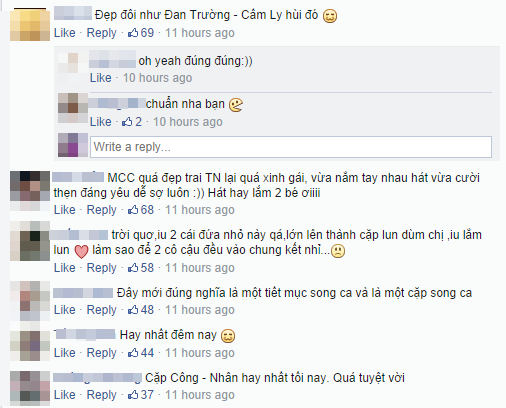Click the thumbs-up icon showing 48 likes
The height and width of the screenshot is (408, 506).
(133, 309)
